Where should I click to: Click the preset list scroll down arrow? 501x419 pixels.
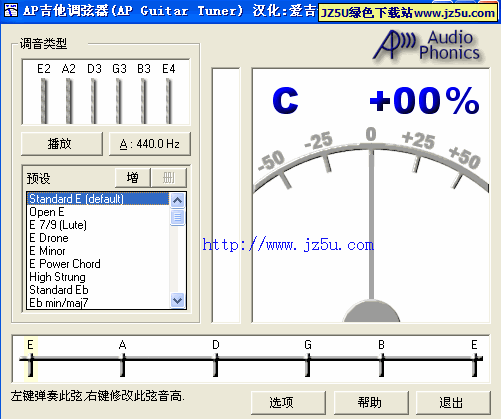click(x=177, y=301)
